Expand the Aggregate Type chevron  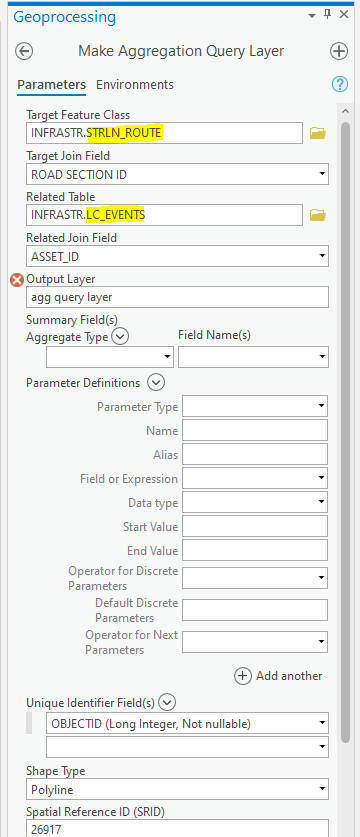pyautogui.click(x=121, y=337)
